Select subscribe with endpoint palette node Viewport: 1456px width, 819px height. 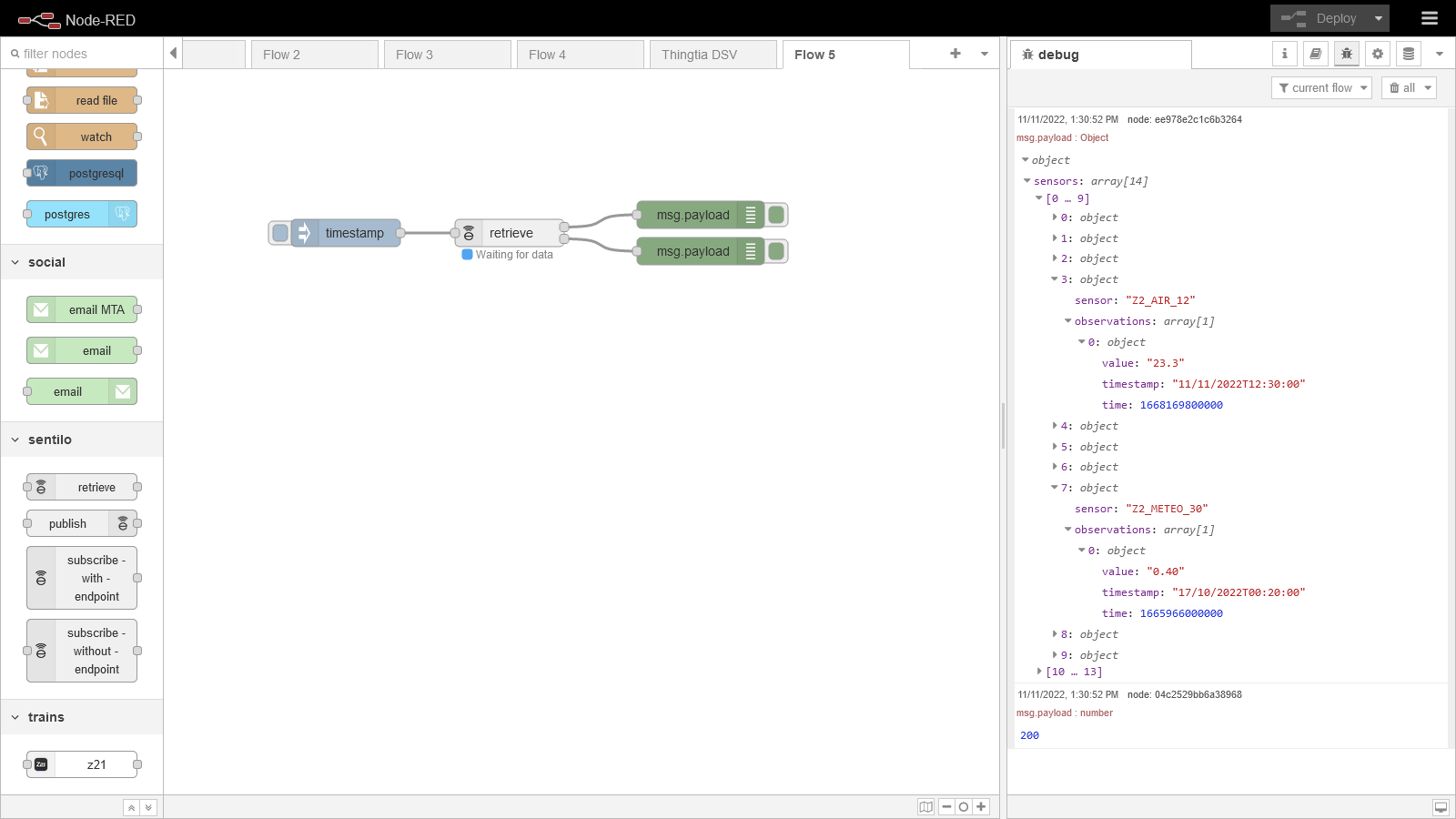[82, 578]
